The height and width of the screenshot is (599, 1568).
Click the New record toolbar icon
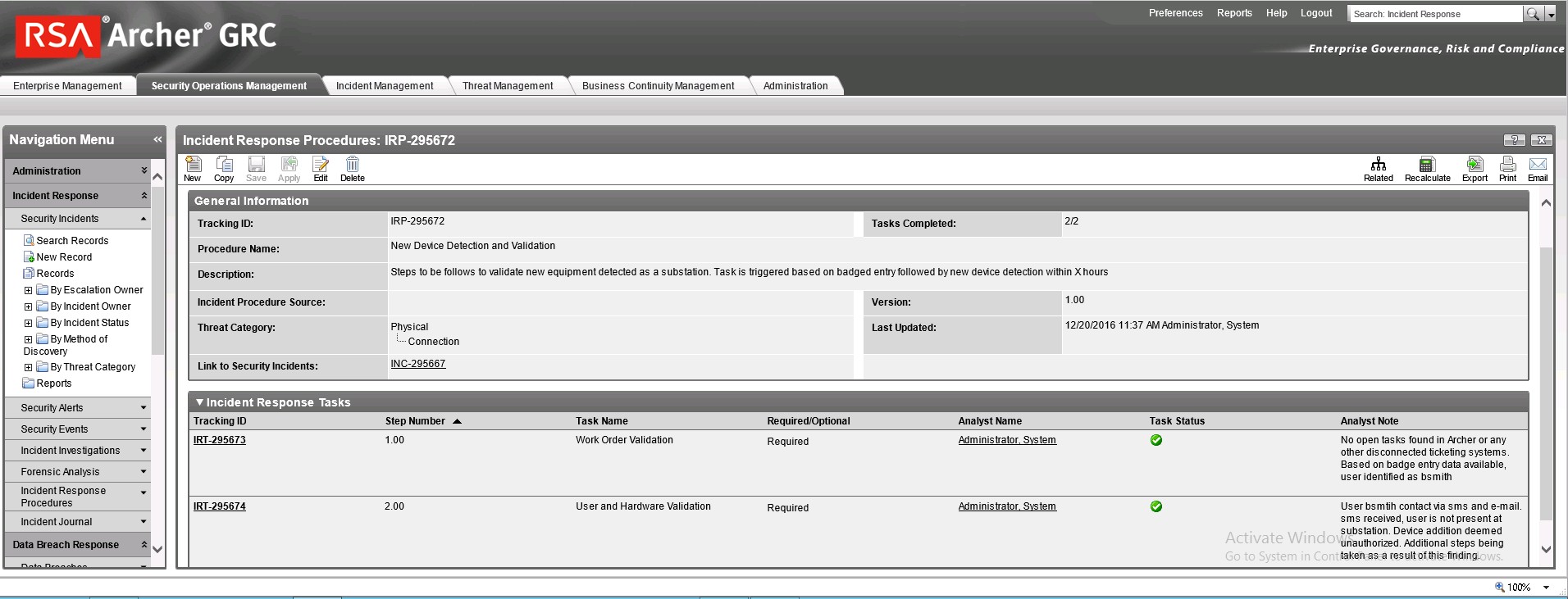pos(193,169)
